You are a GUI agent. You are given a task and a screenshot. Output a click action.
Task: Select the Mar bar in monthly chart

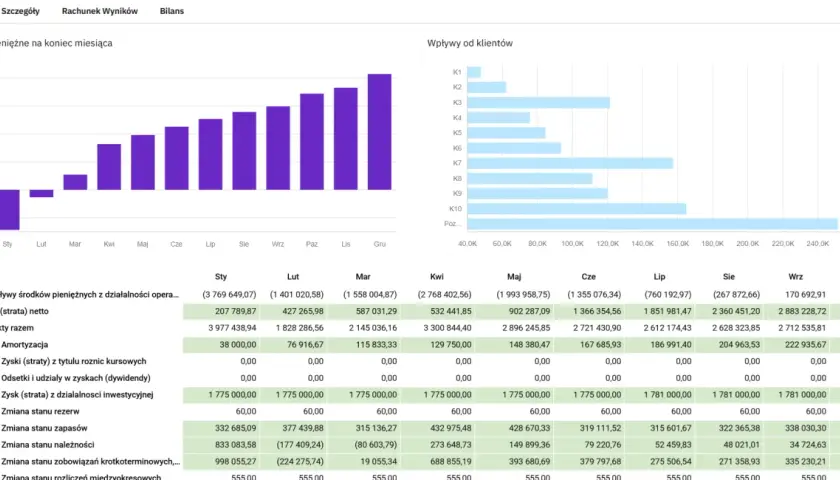75,182
